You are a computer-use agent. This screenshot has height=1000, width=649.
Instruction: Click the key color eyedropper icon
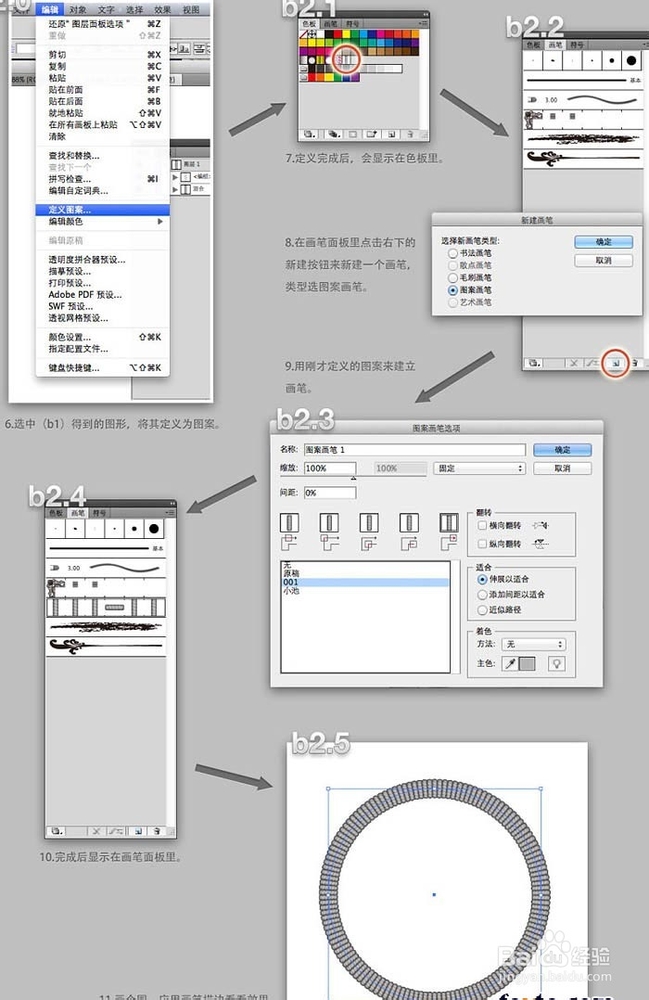510,664
